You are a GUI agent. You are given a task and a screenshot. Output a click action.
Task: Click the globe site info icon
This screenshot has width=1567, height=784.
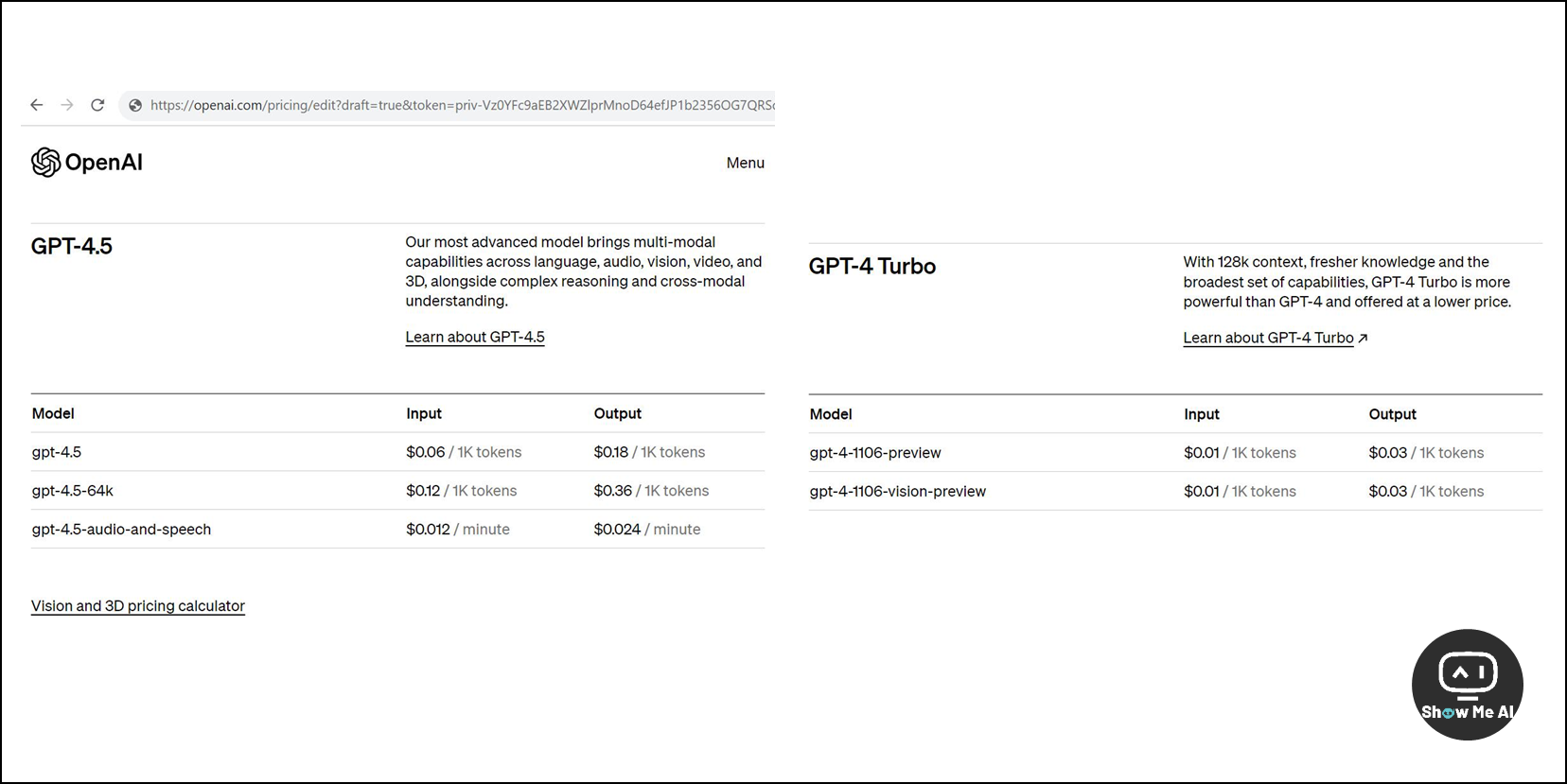click(135, 105)
